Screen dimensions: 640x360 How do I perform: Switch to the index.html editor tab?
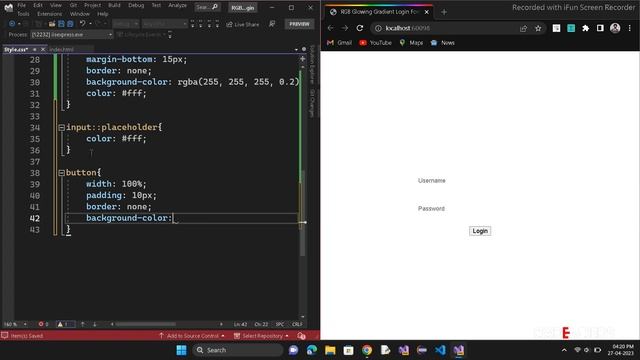tap(61, 49)
